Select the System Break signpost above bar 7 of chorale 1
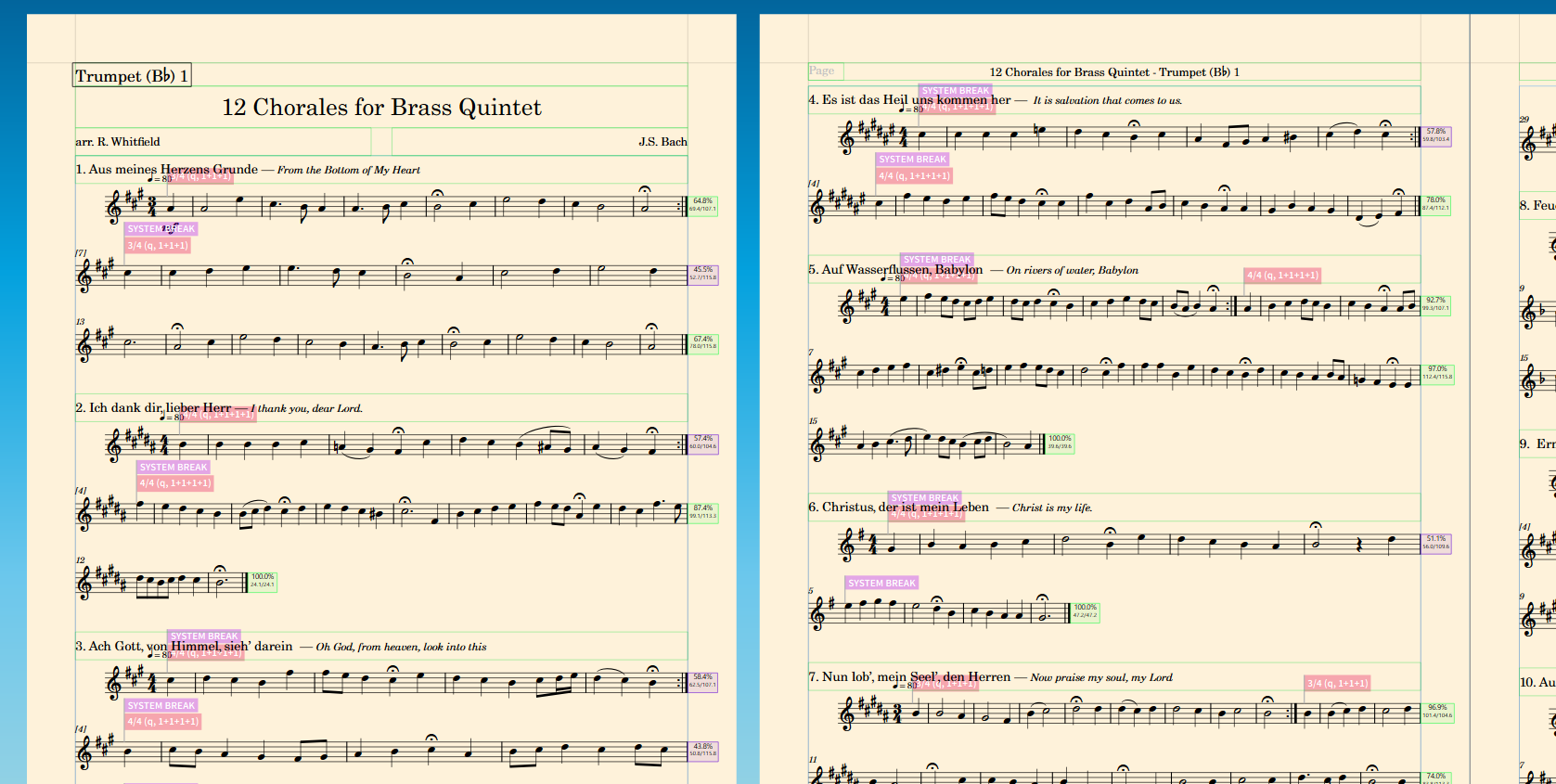Screen dimensions: 1556x784 click(x=161, y=229)
